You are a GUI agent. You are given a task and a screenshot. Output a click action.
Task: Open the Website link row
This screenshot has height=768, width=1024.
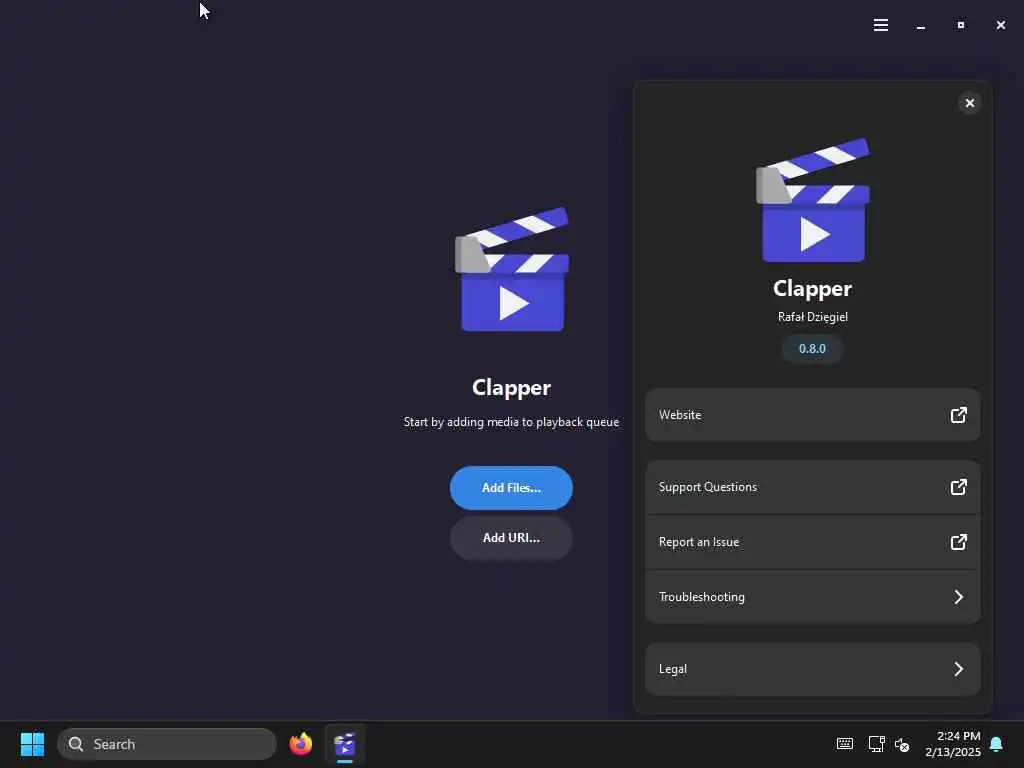[812, 415]
